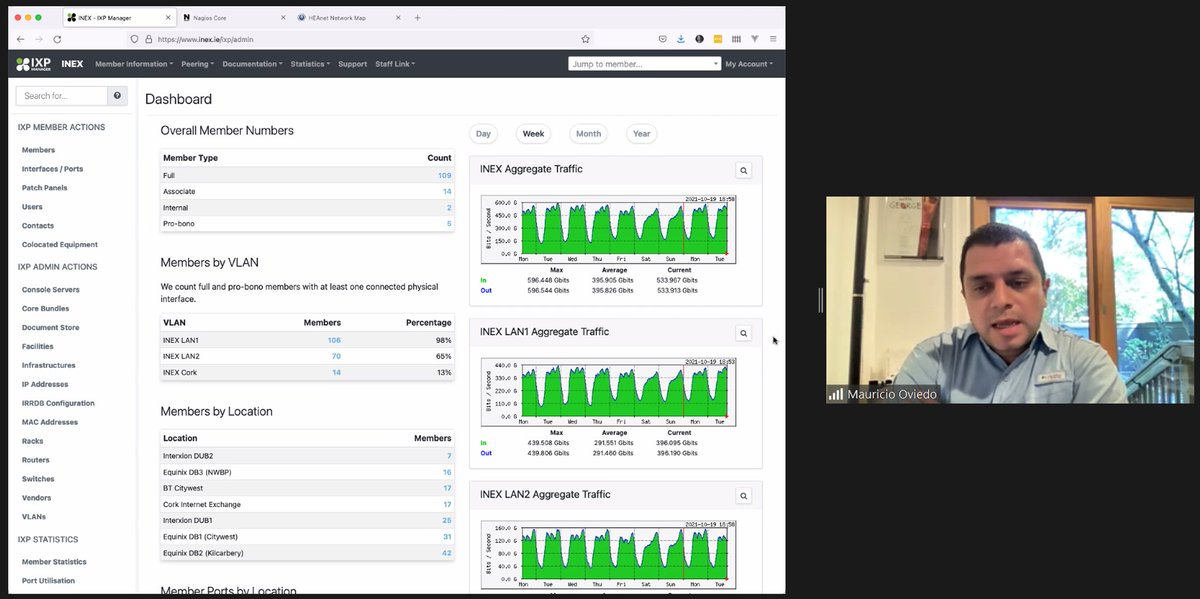Magnify the INEX Aggregate Traffic graph
This screenshot has height=599, width=1200.
744,171
